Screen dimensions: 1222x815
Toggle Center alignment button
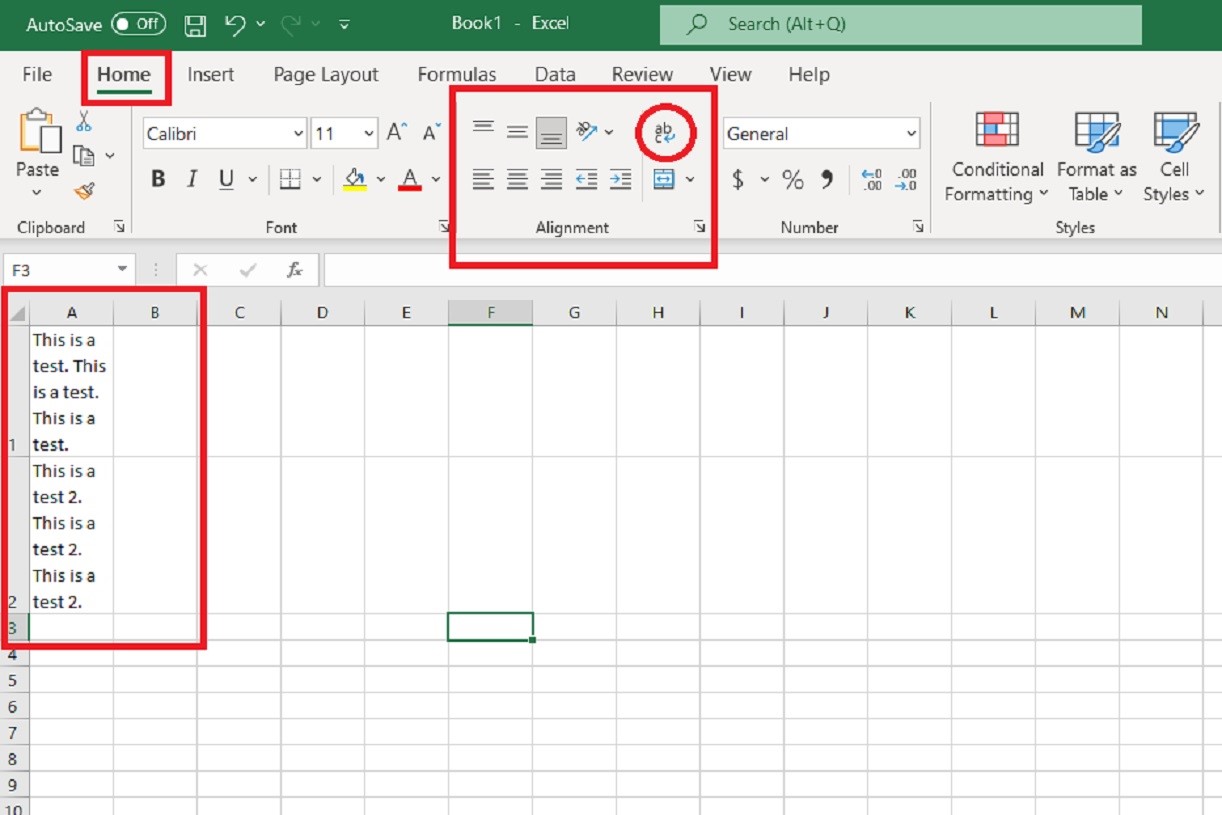517,179
